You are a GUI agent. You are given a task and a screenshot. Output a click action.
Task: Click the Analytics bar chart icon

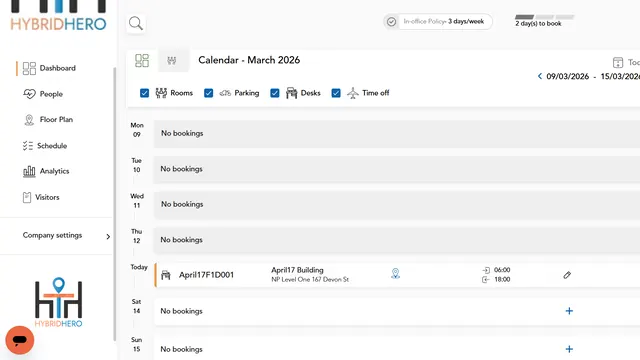29,171
